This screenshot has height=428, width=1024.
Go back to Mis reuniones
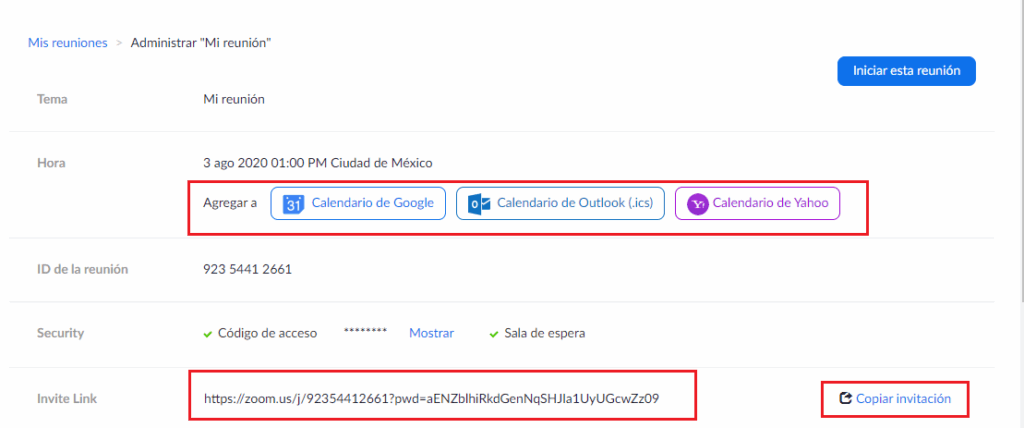[67, 43]
